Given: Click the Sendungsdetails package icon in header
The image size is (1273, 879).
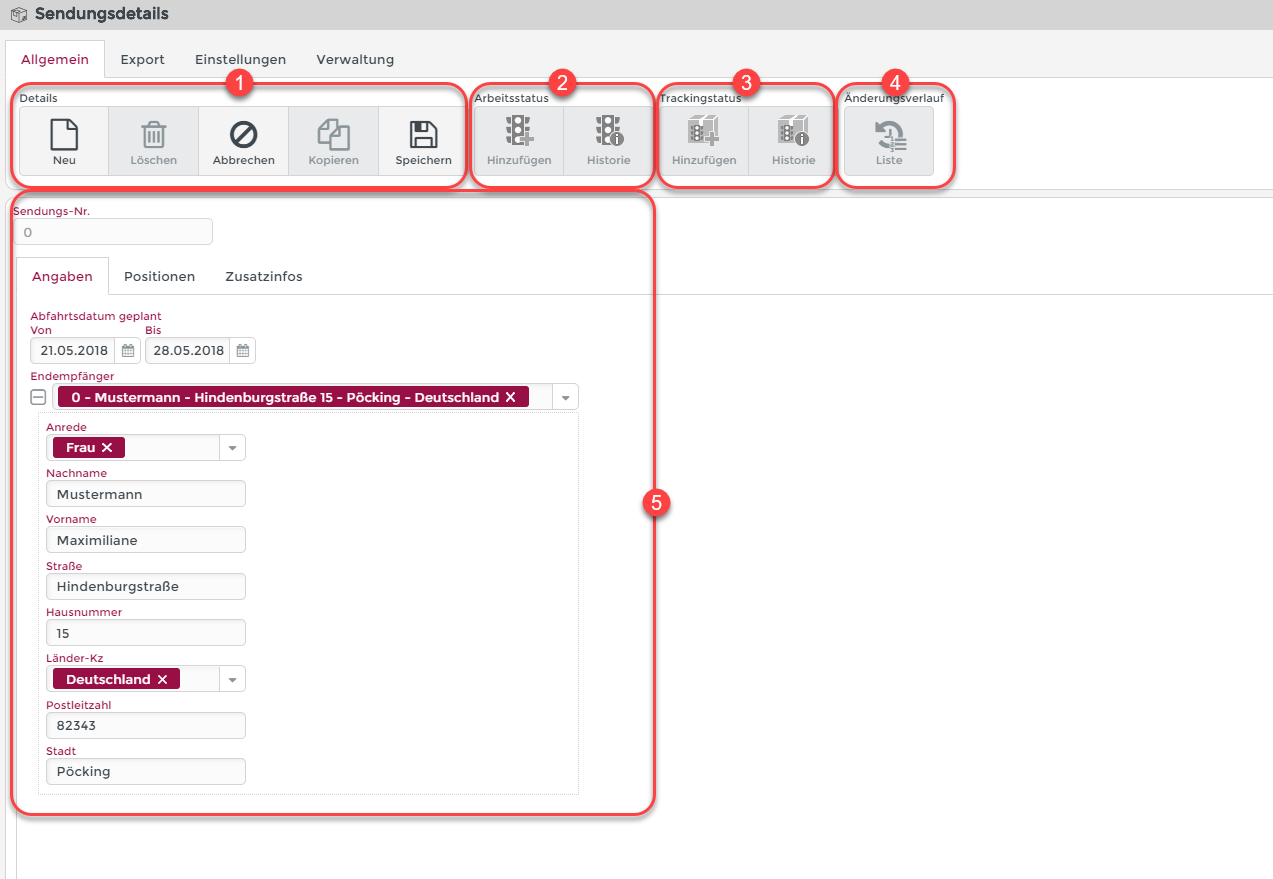Looking at the screenshot, I should coord(19,14).
